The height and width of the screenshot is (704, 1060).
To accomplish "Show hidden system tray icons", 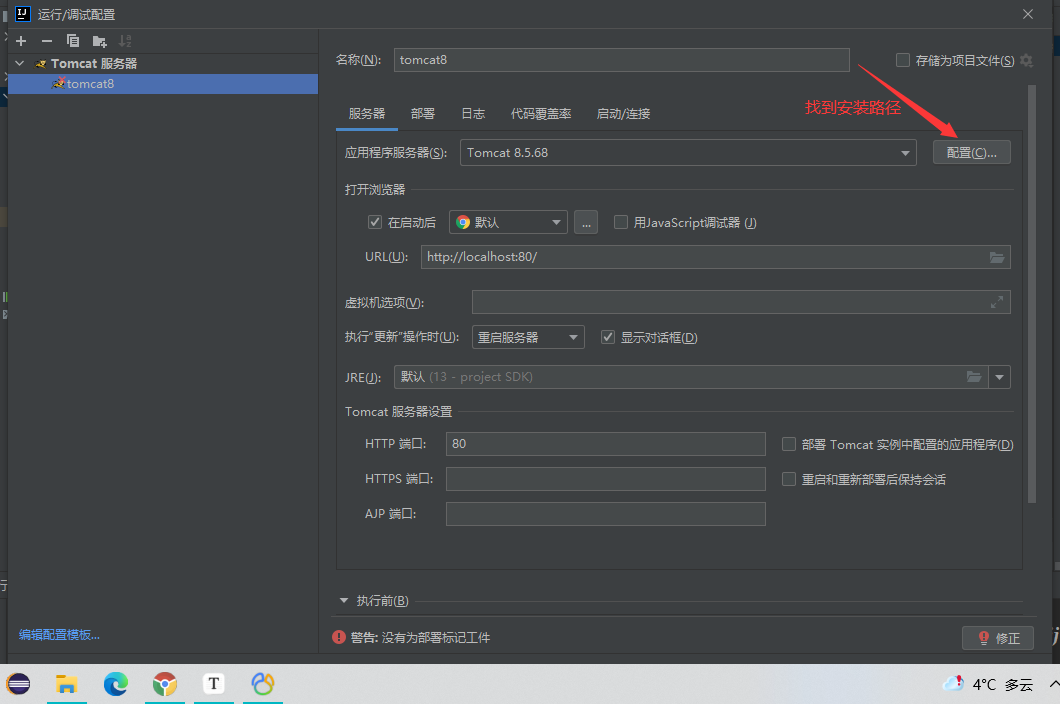I will pos(1053,684).
